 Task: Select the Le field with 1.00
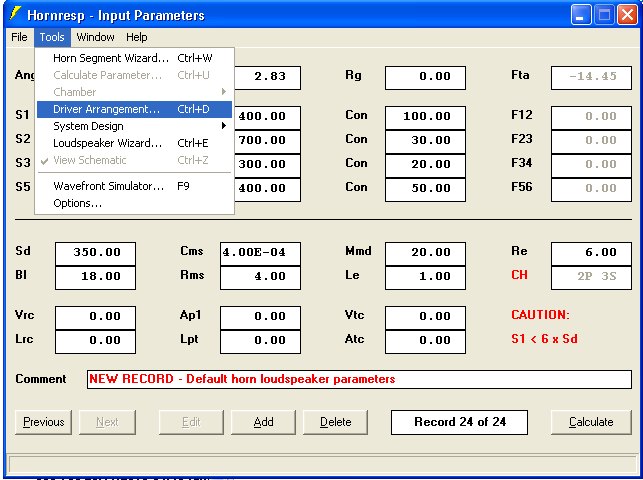(x=425, y=278)
